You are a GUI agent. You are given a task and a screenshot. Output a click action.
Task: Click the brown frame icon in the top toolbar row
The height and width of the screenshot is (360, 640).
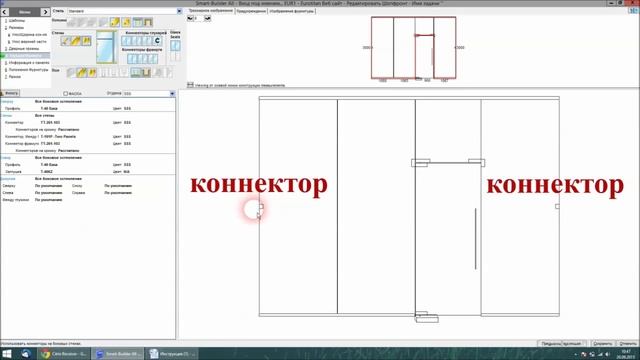tap(148, 22)
